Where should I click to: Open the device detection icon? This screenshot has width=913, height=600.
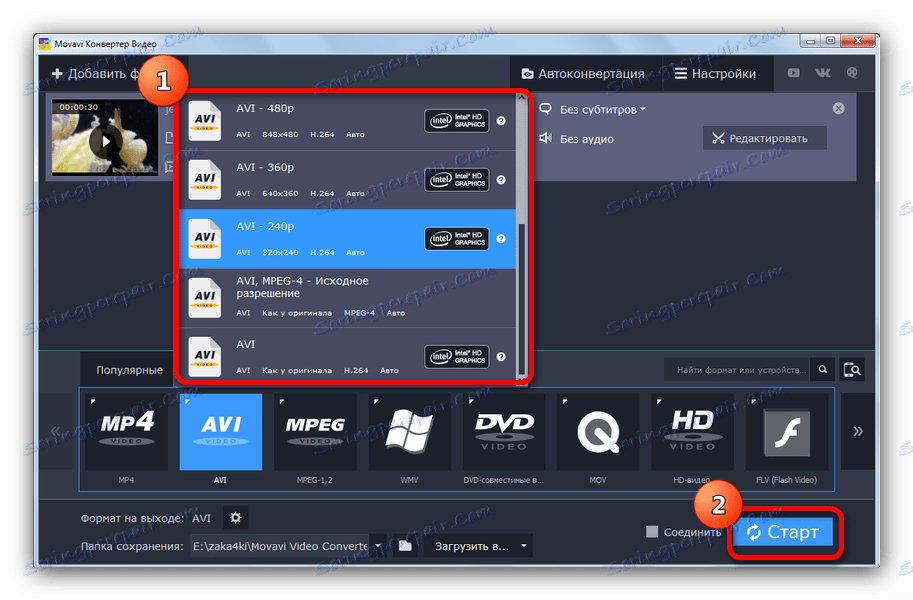pyautogui.click(x=852, y=369)
